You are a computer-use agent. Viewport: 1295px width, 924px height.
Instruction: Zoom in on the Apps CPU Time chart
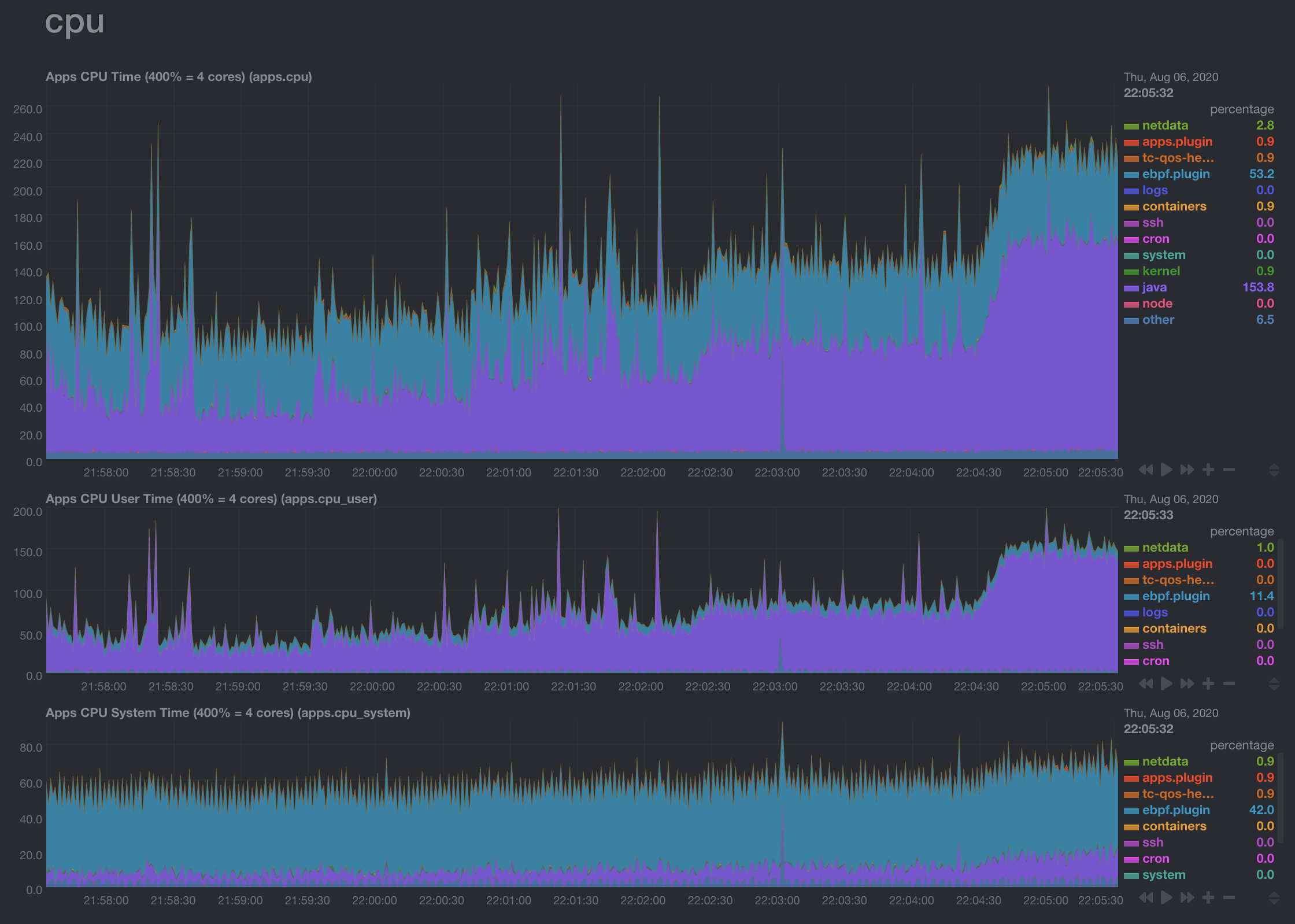[x=1208, y=470]
